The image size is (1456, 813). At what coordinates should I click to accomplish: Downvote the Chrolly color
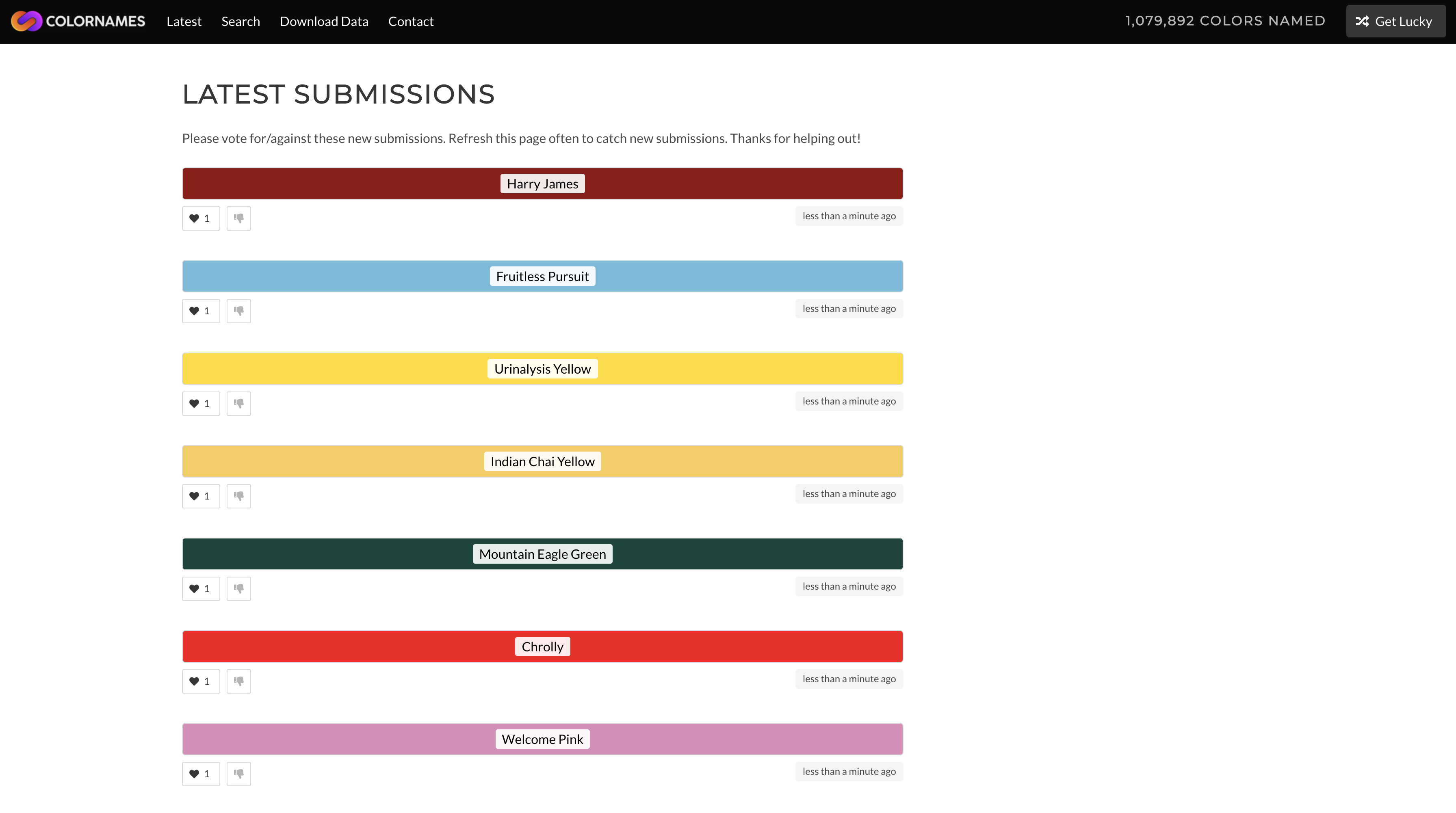click(x=238, y=681)
